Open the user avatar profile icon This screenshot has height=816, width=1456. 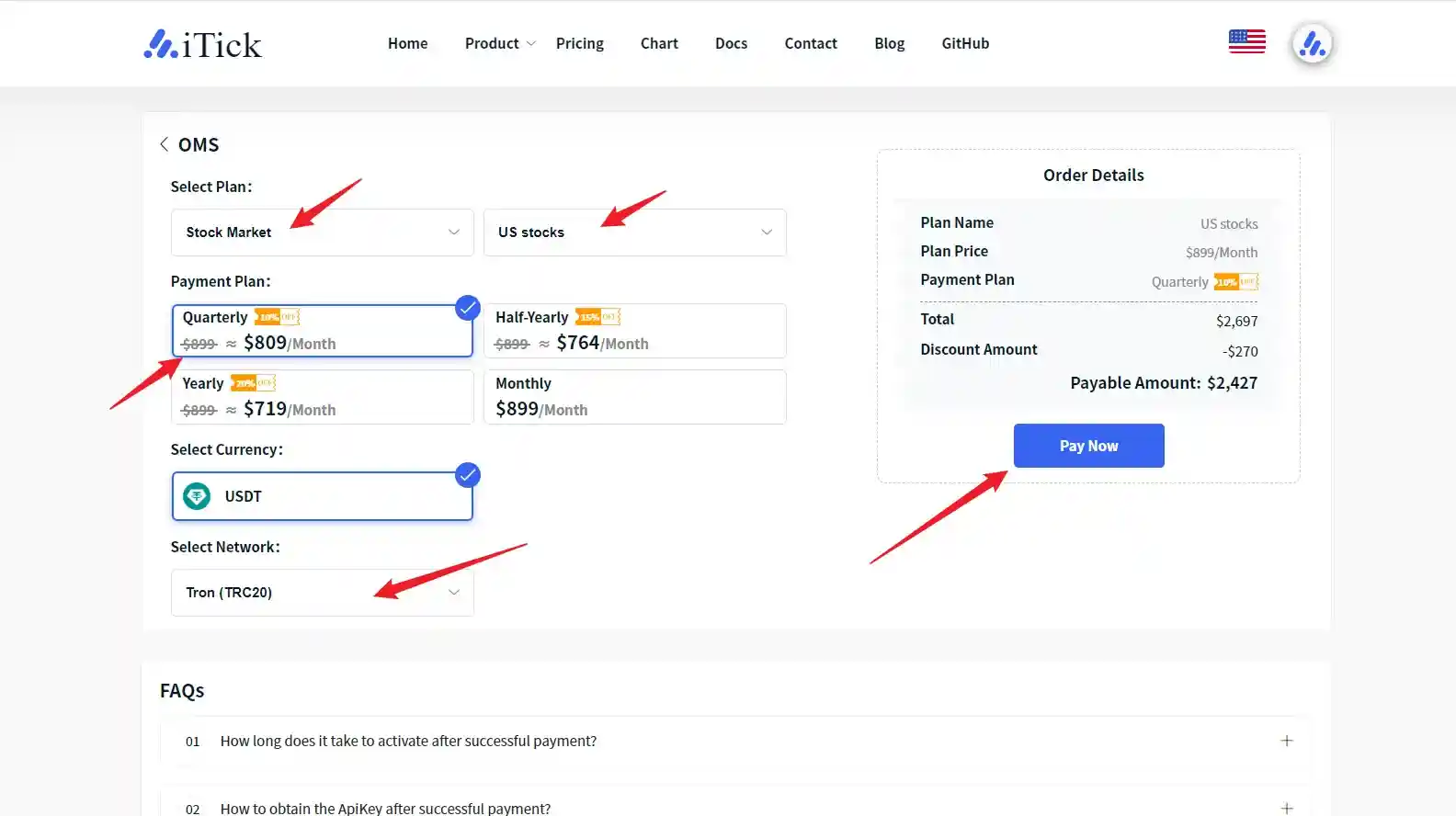click(1312, 44)
